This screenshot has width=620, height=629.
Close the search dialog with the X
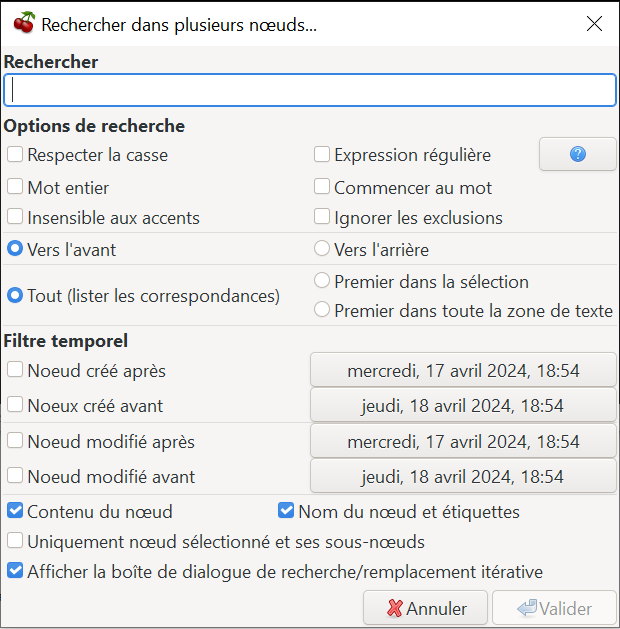coord(594,24)
